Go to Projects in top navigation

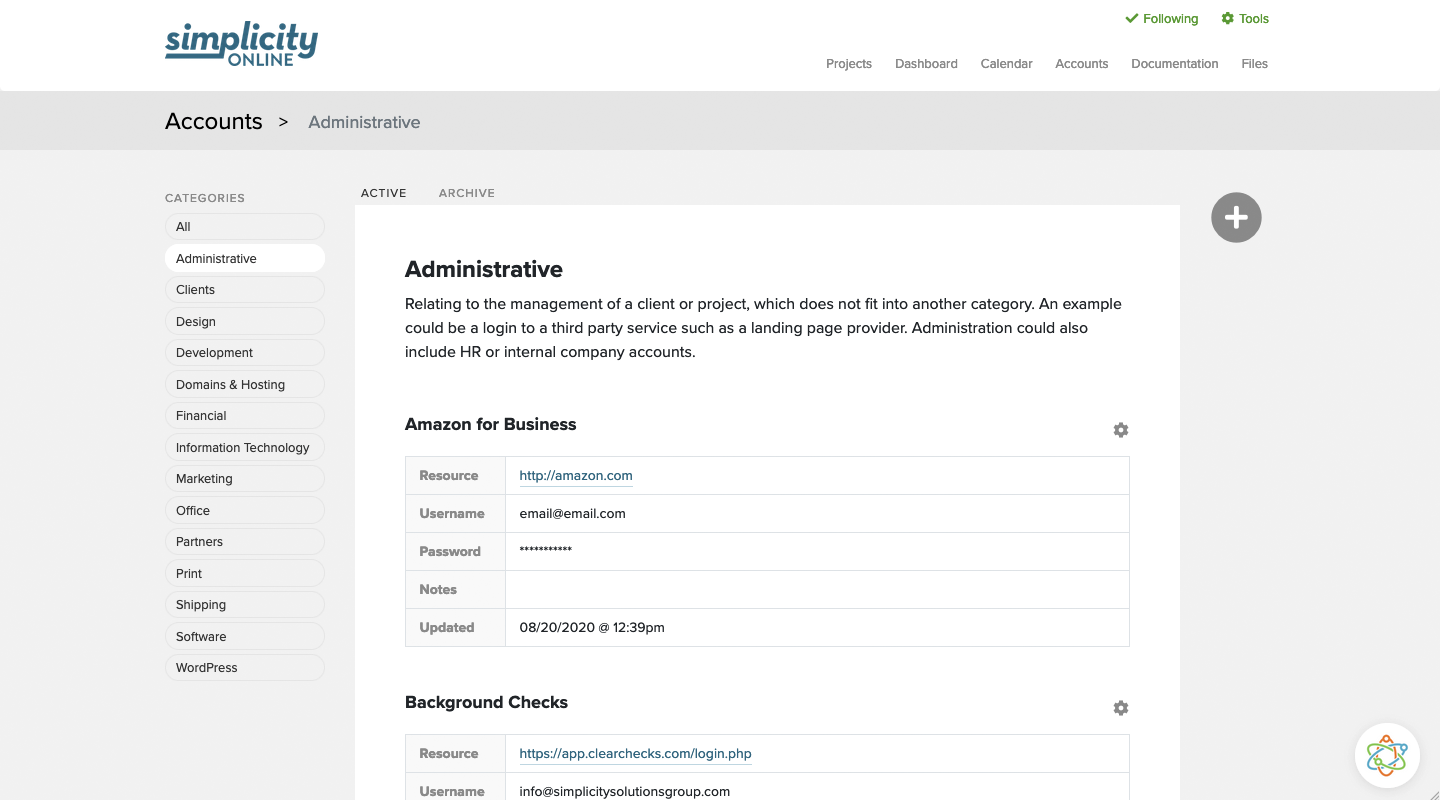coord(849,64)
